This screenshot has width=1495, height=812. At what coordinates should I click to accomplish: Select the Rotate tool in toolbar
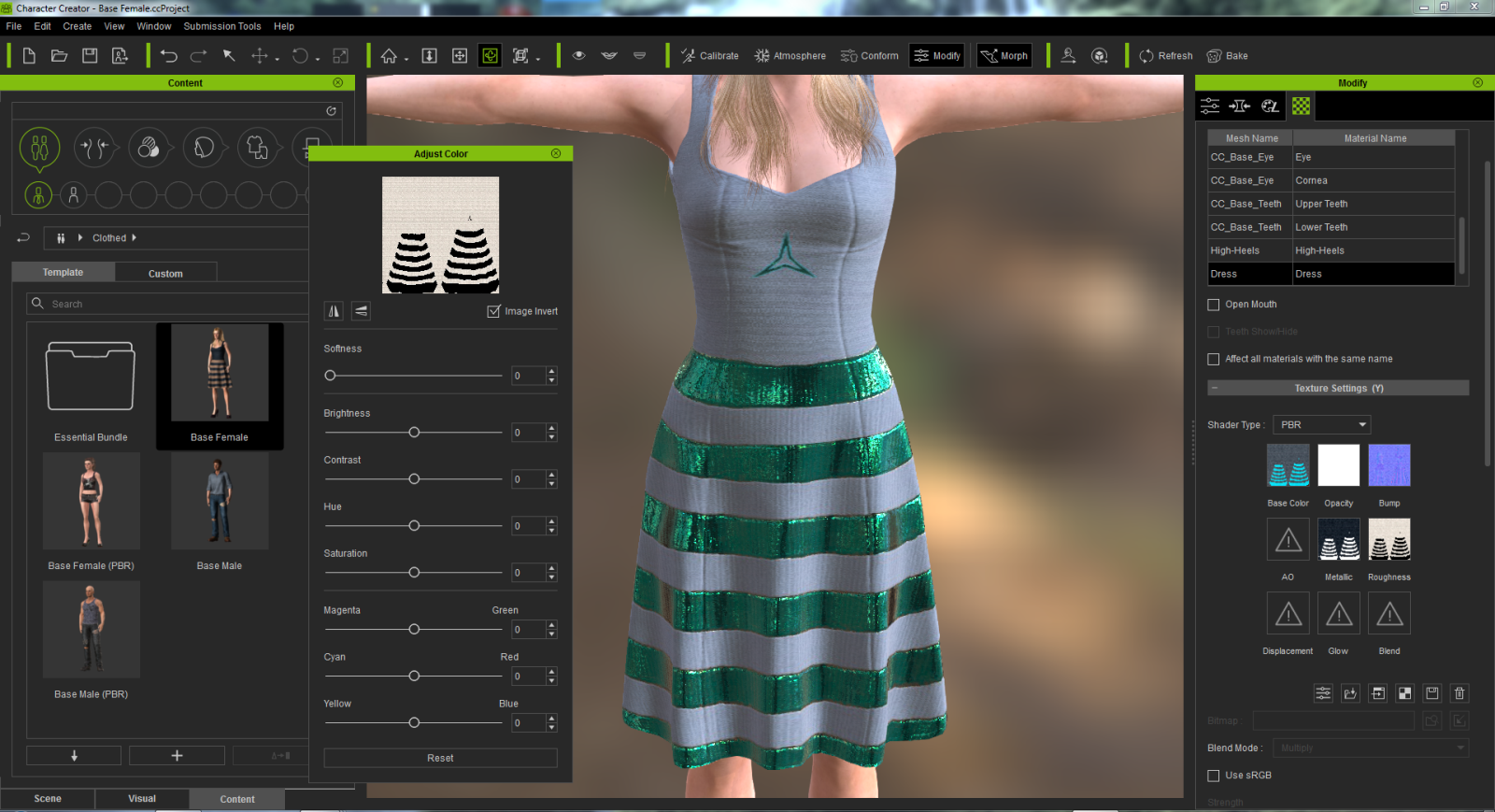[x=299, y=56]
